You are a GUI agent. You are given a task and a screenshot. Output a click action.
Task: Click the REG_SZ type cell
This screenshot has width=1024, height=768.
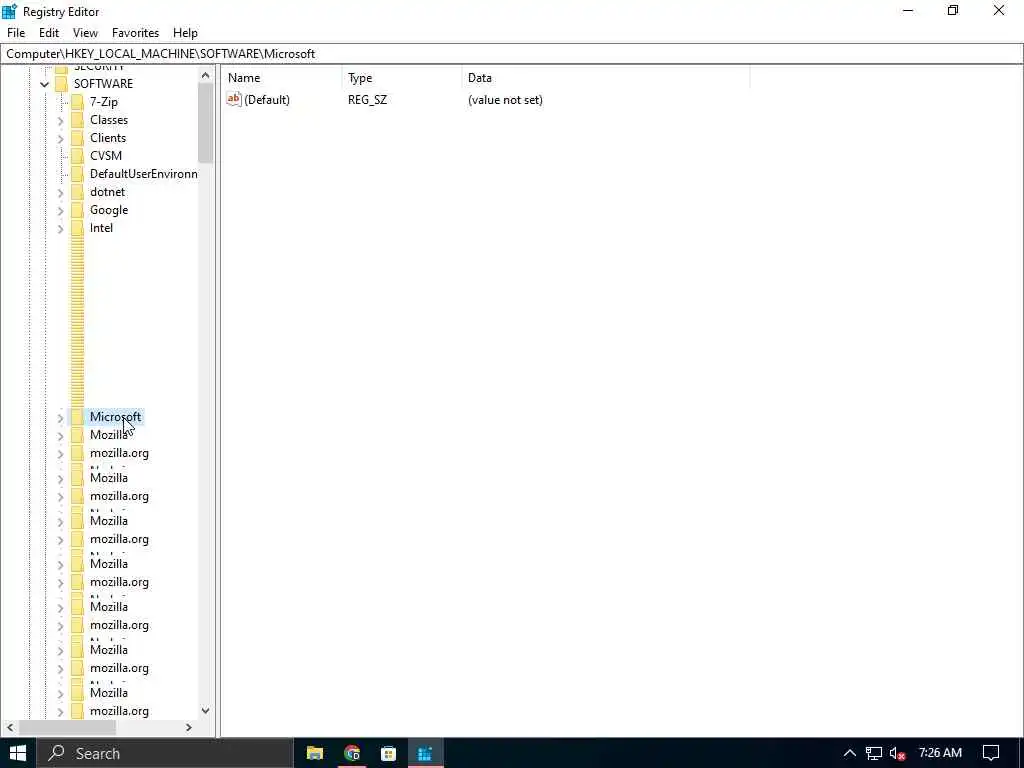click(367, 100)
